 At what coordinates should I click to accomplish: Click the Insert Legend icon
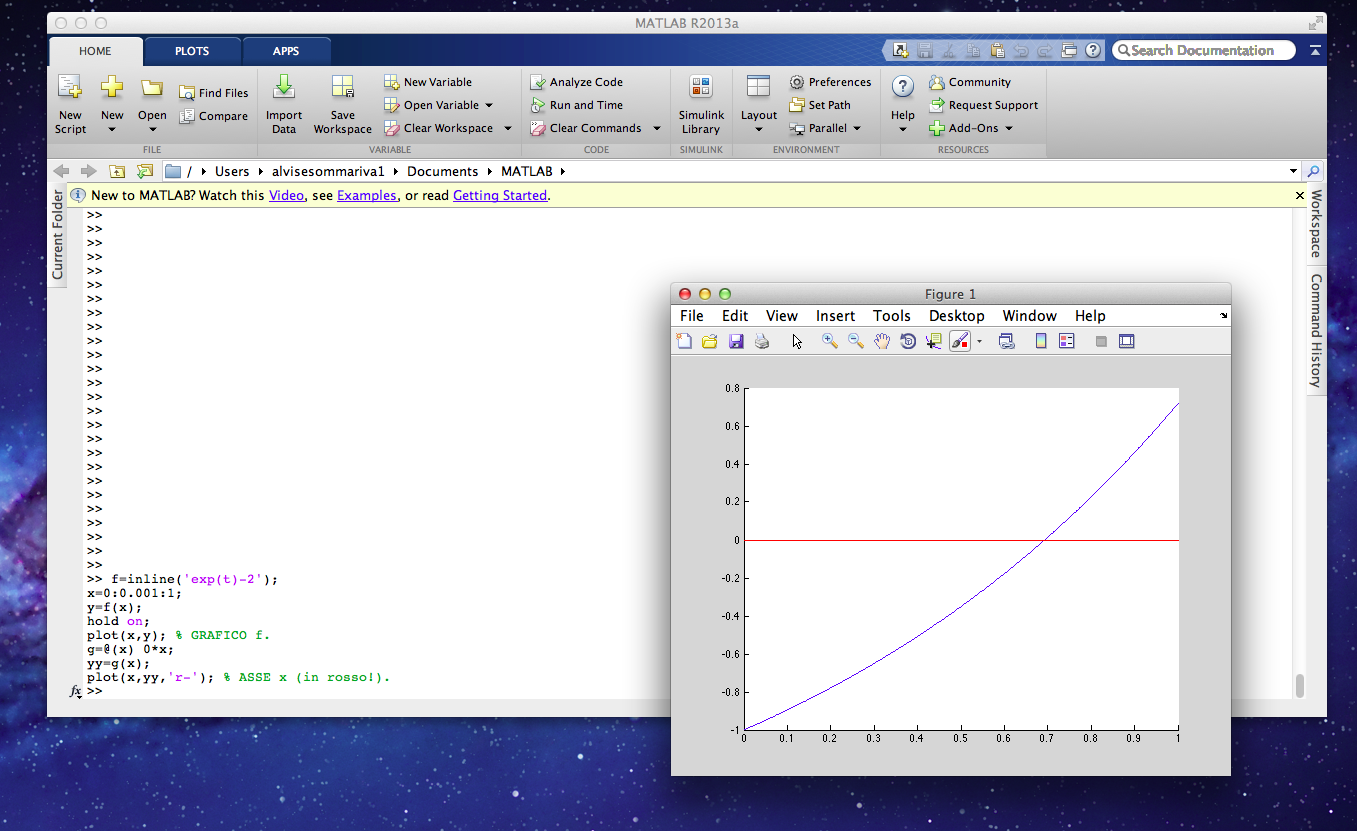click(1067, 341)
